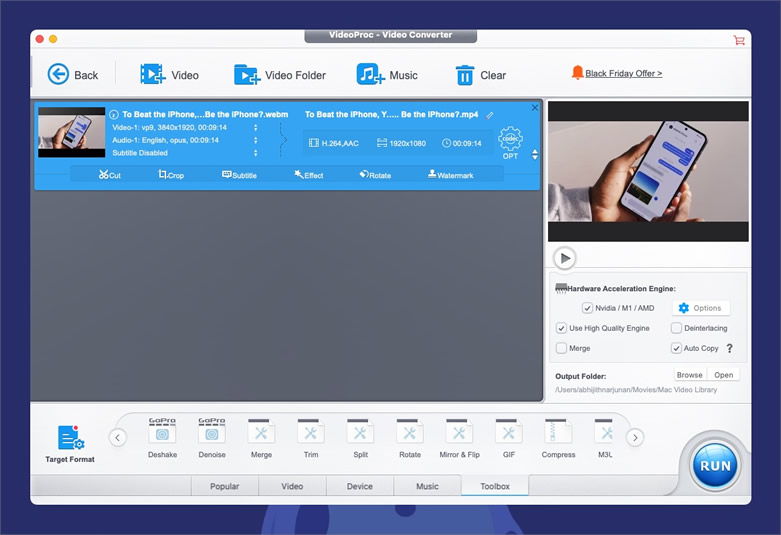Add Music file via Music icon

point(370,74)
